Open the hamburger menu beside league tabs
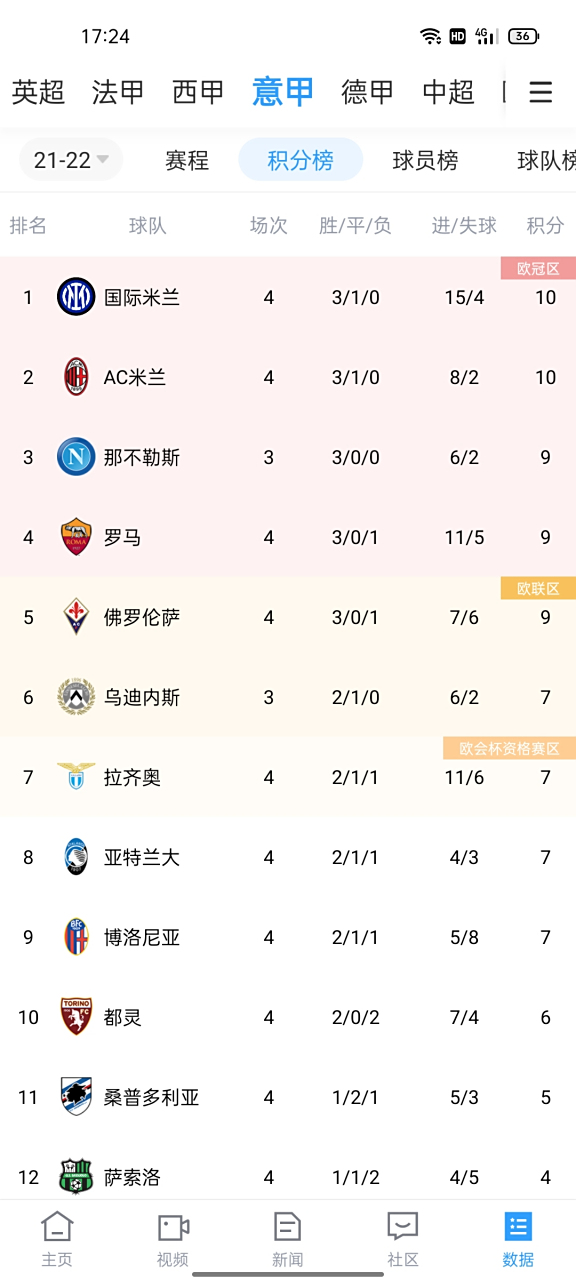 click(x=540, y=92)
